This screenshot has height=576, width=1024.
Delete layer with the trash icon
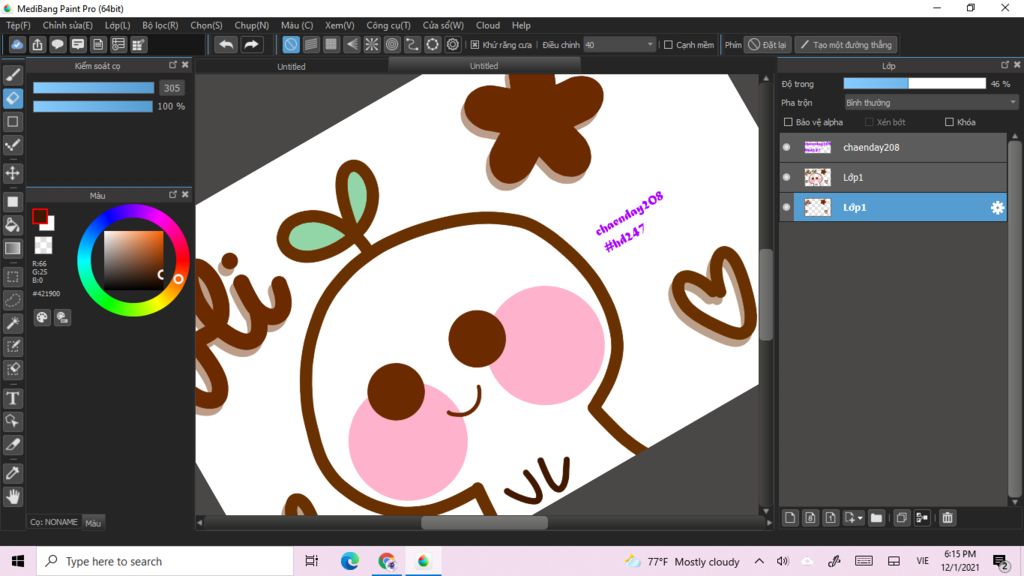(948, 518)
